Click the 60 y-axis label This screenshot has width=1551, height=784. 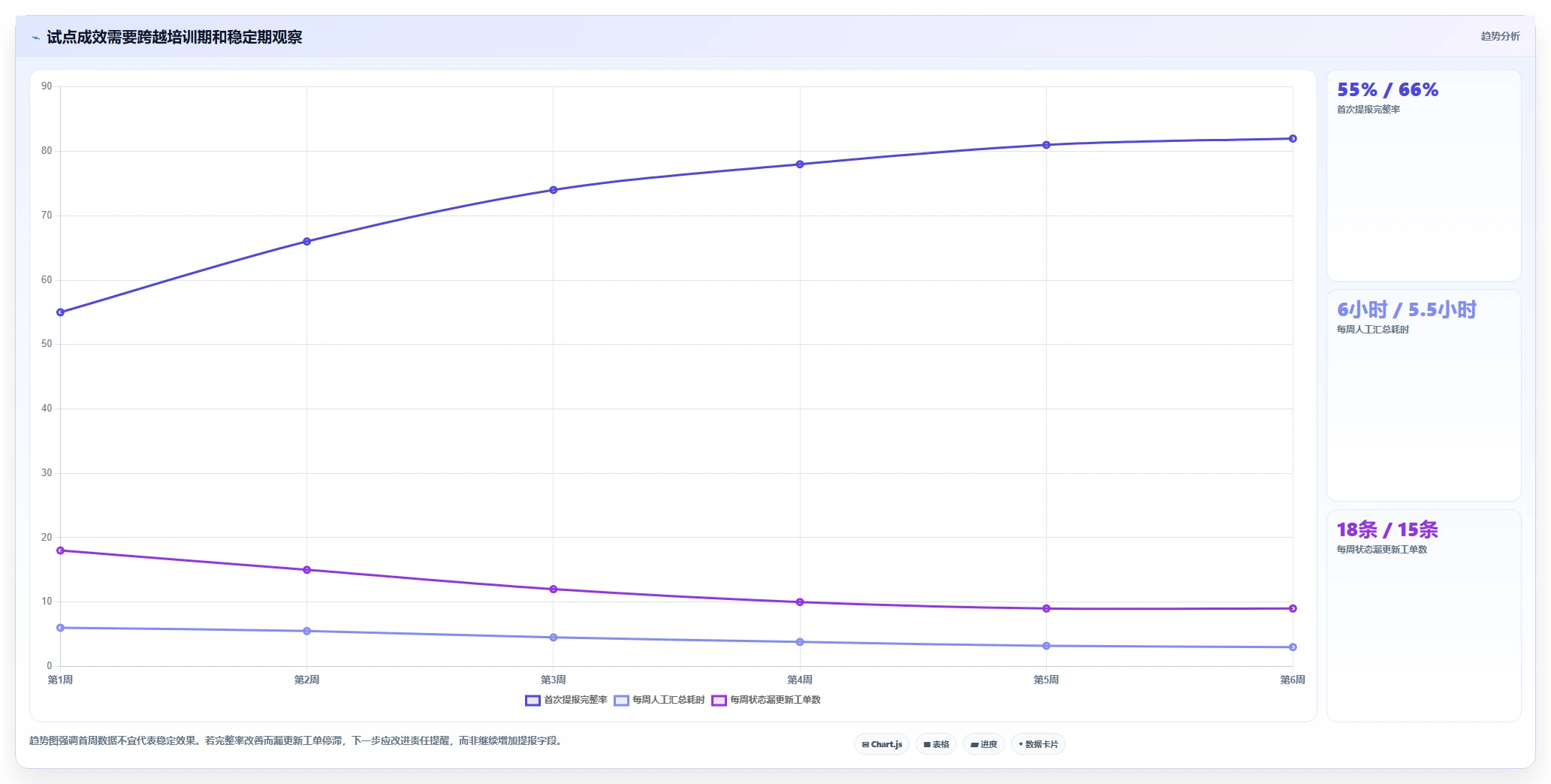tap(47, 280)
